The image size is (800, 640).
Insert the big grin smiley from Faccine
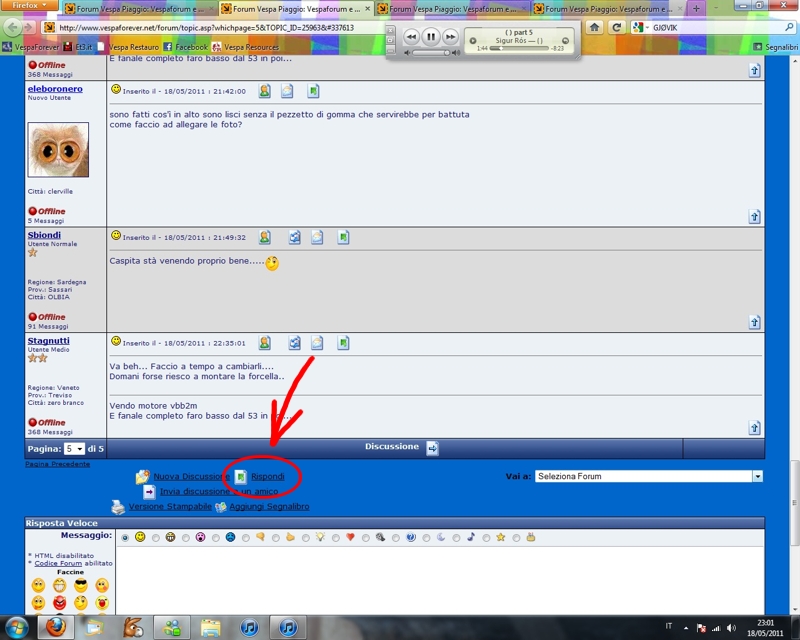click(60, 585)
